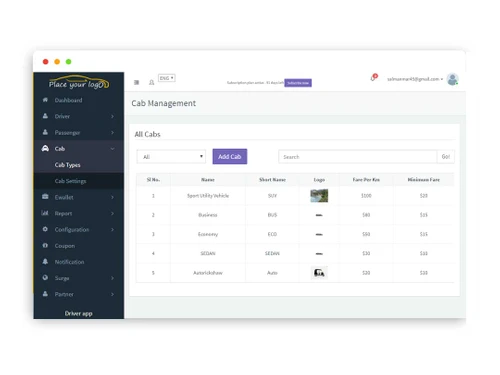Click the SEDAN name cell
500x375 pixels.
pos(208,253)
